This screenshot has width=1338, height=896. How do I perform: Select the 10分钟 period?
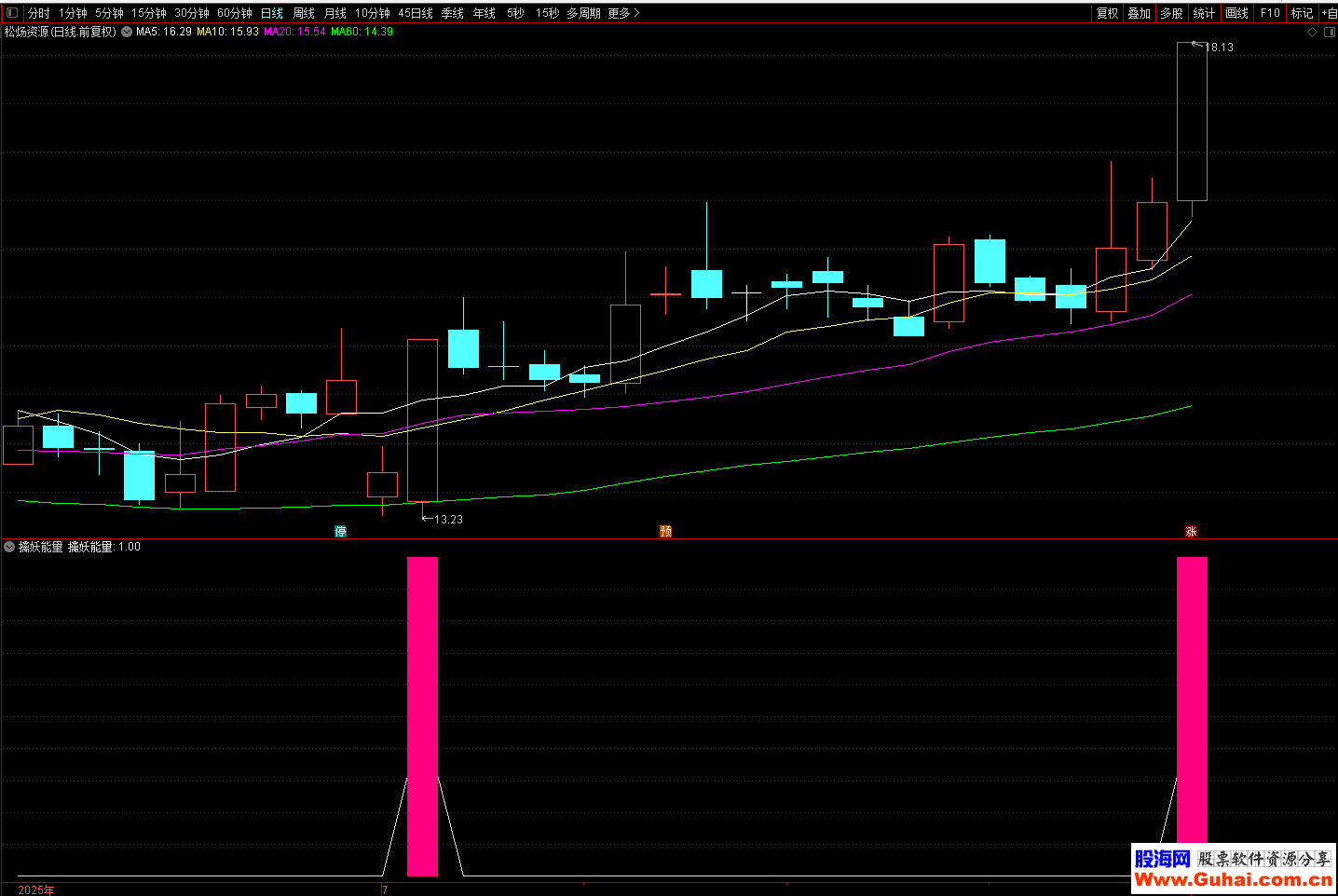coord(373,13)
